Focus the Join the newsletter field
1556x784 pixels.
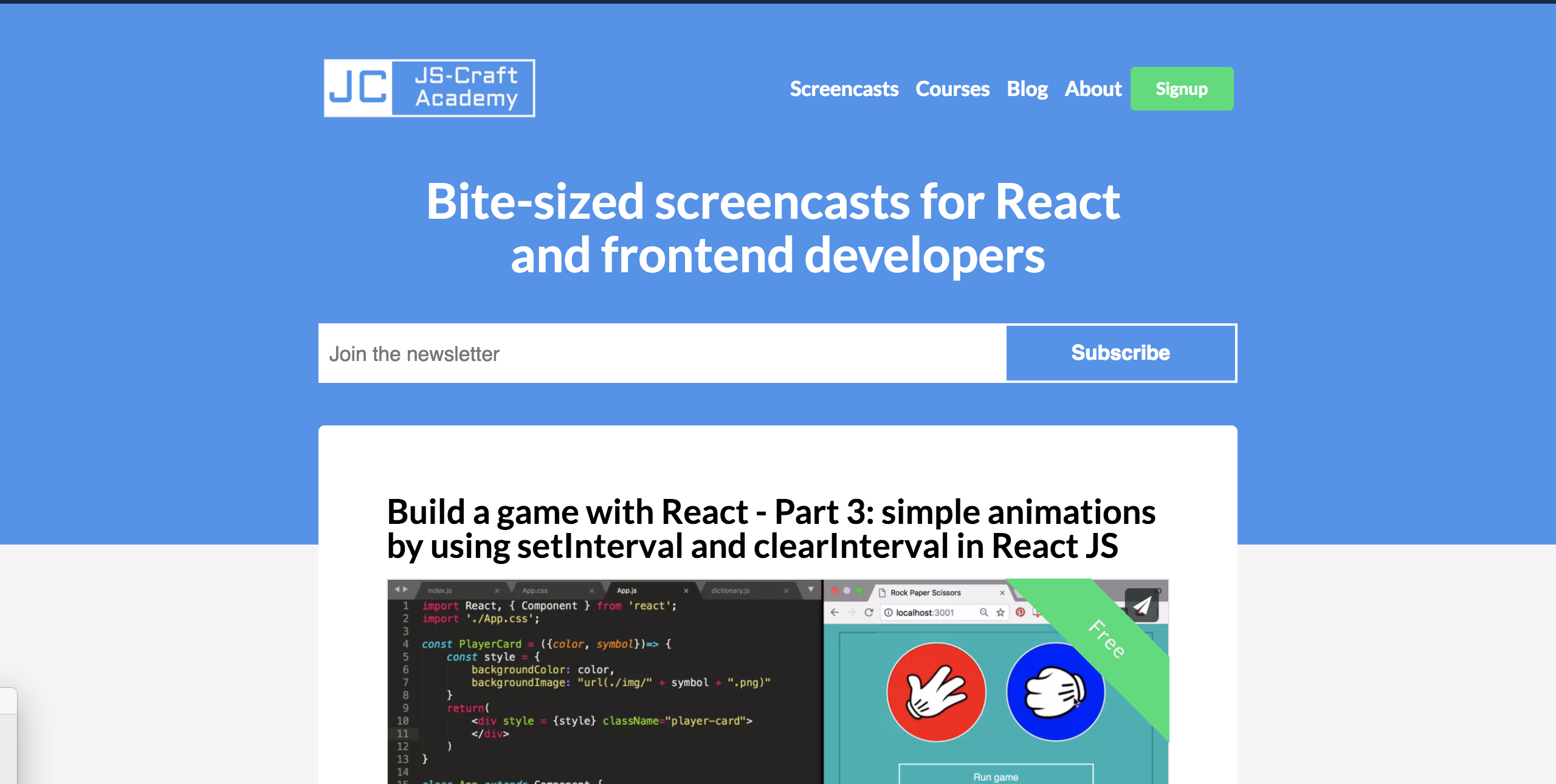(661, 353)
